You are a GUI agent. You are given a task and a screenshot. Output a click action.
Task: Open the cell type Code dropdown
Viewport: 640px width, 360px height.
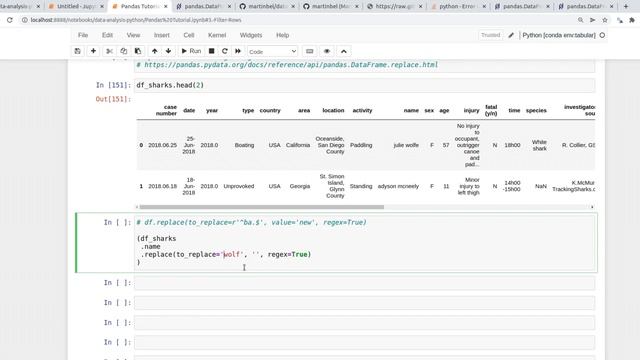click(272, 51)
